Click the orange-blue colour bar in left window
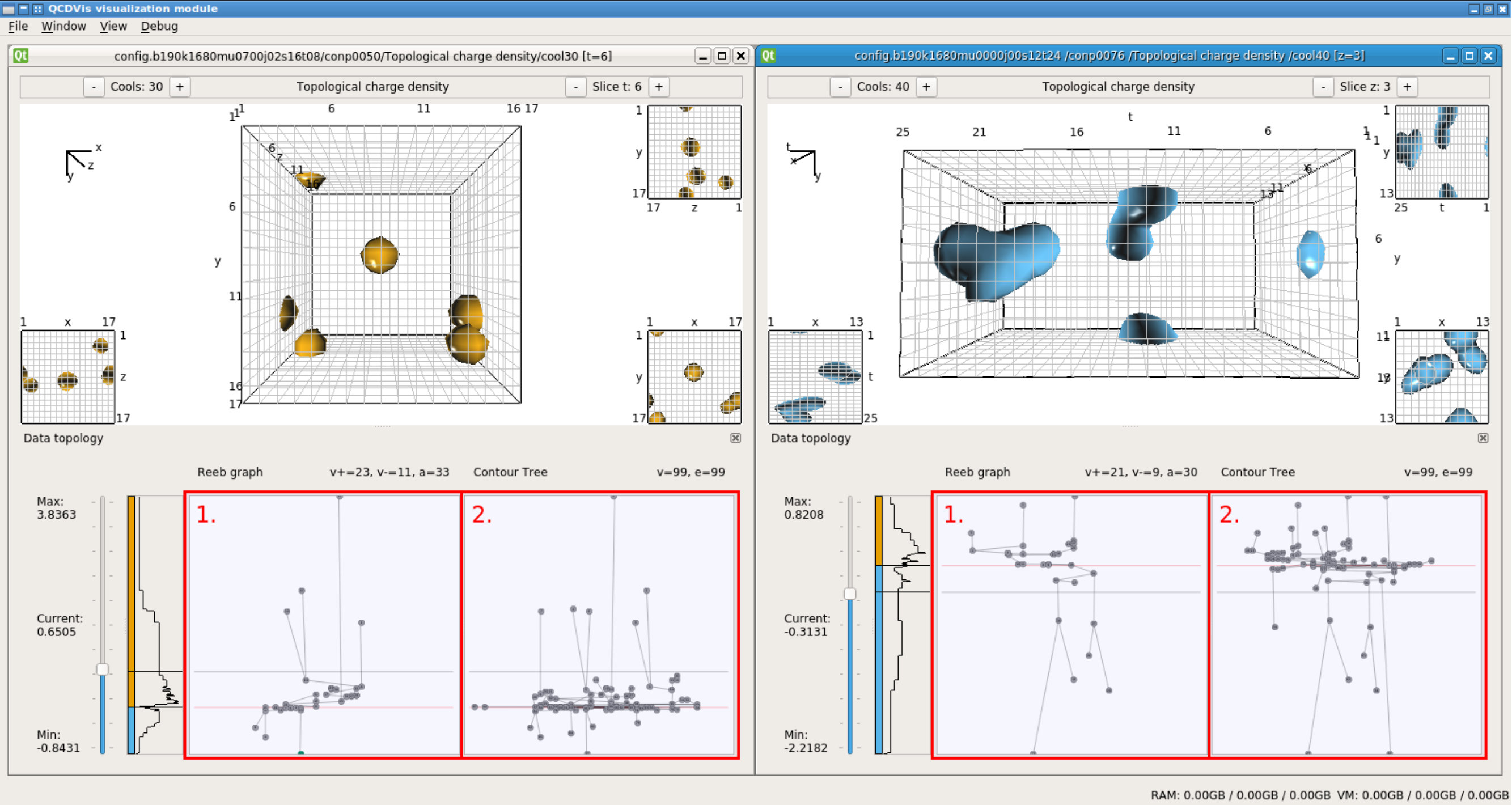This screenshot has height=805, width=1512. [x=132, y=625]
